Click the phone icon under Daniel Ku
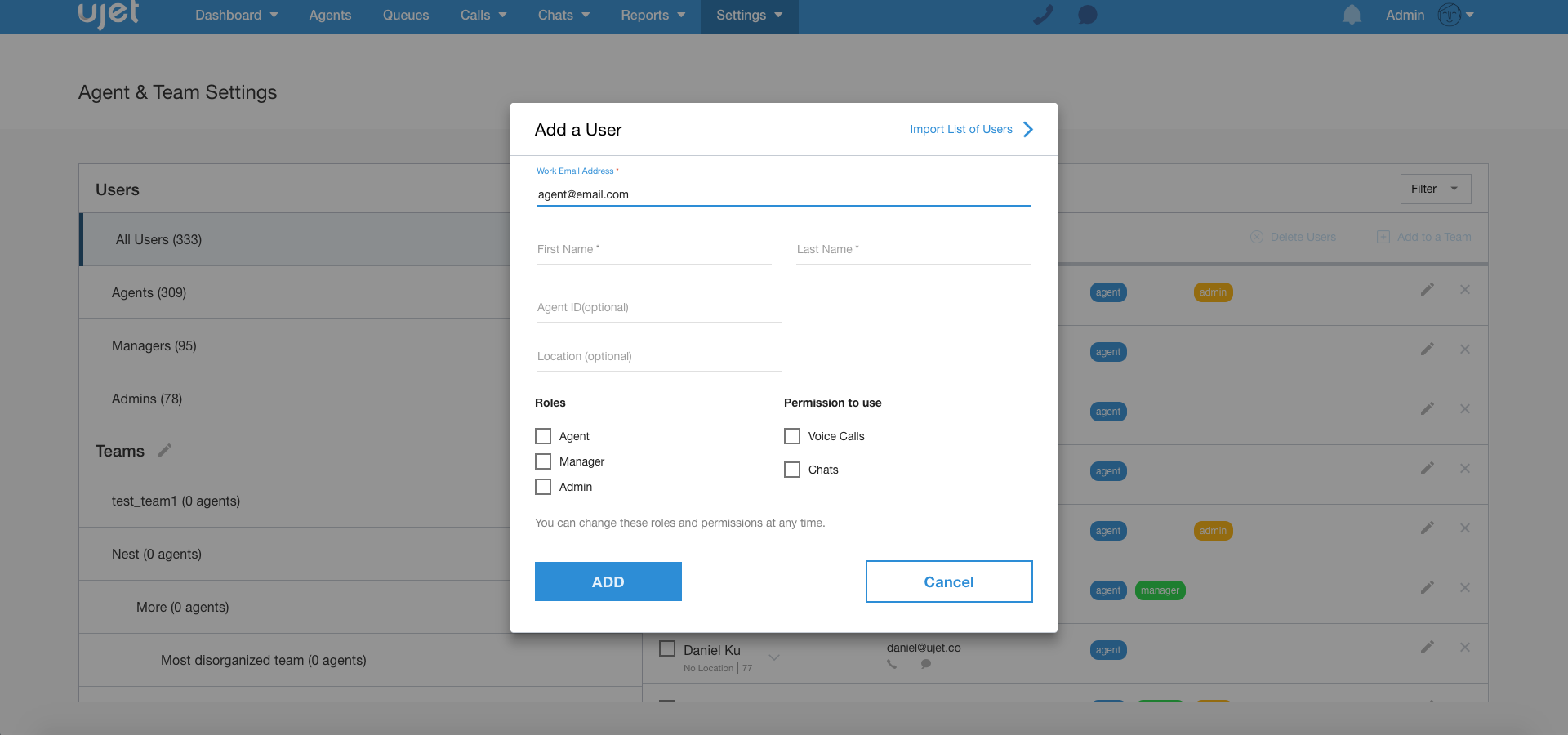 [x=891, y=665]
